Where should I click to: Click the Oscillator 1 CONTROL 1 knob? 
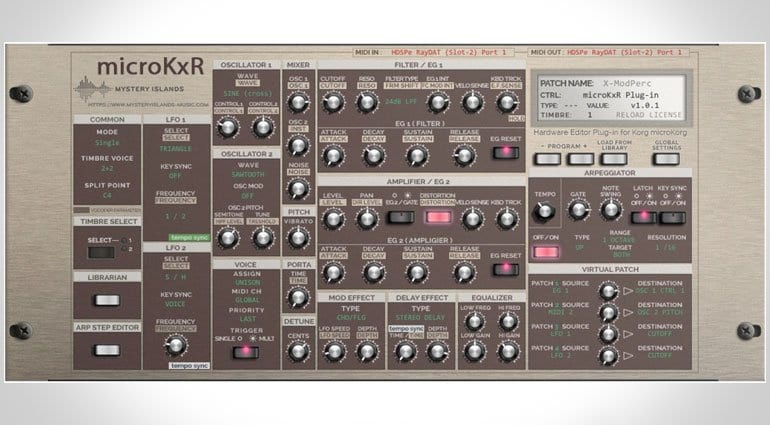point(227,127)
